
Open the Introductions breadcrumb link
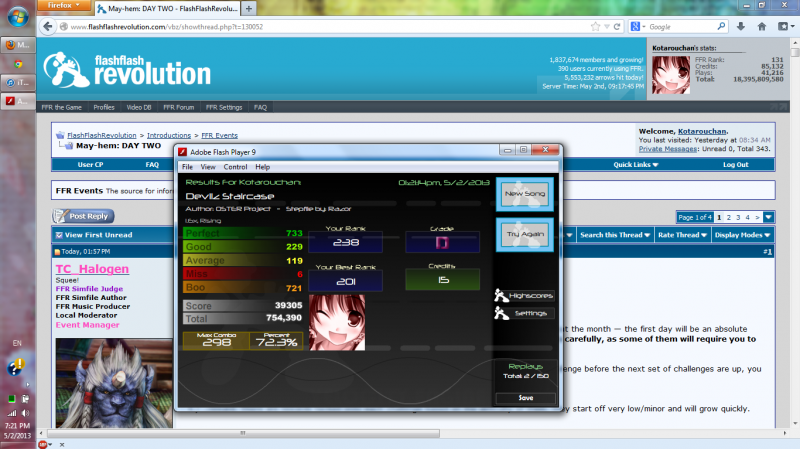coord(169,135)
